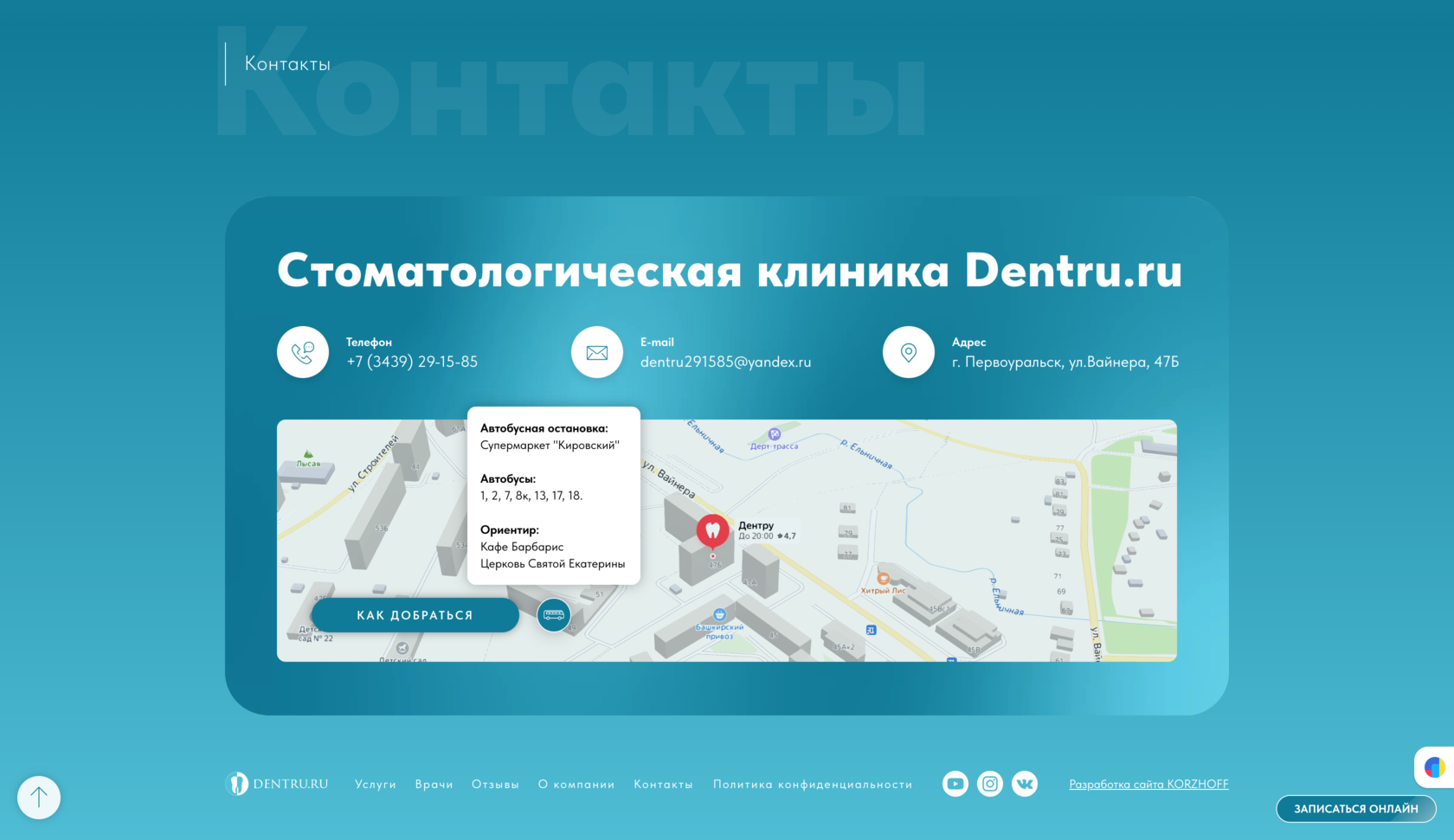The height and width of the screenshot is (840, 1454).
Task: Click the Адрес label
Action: [968, 342]
